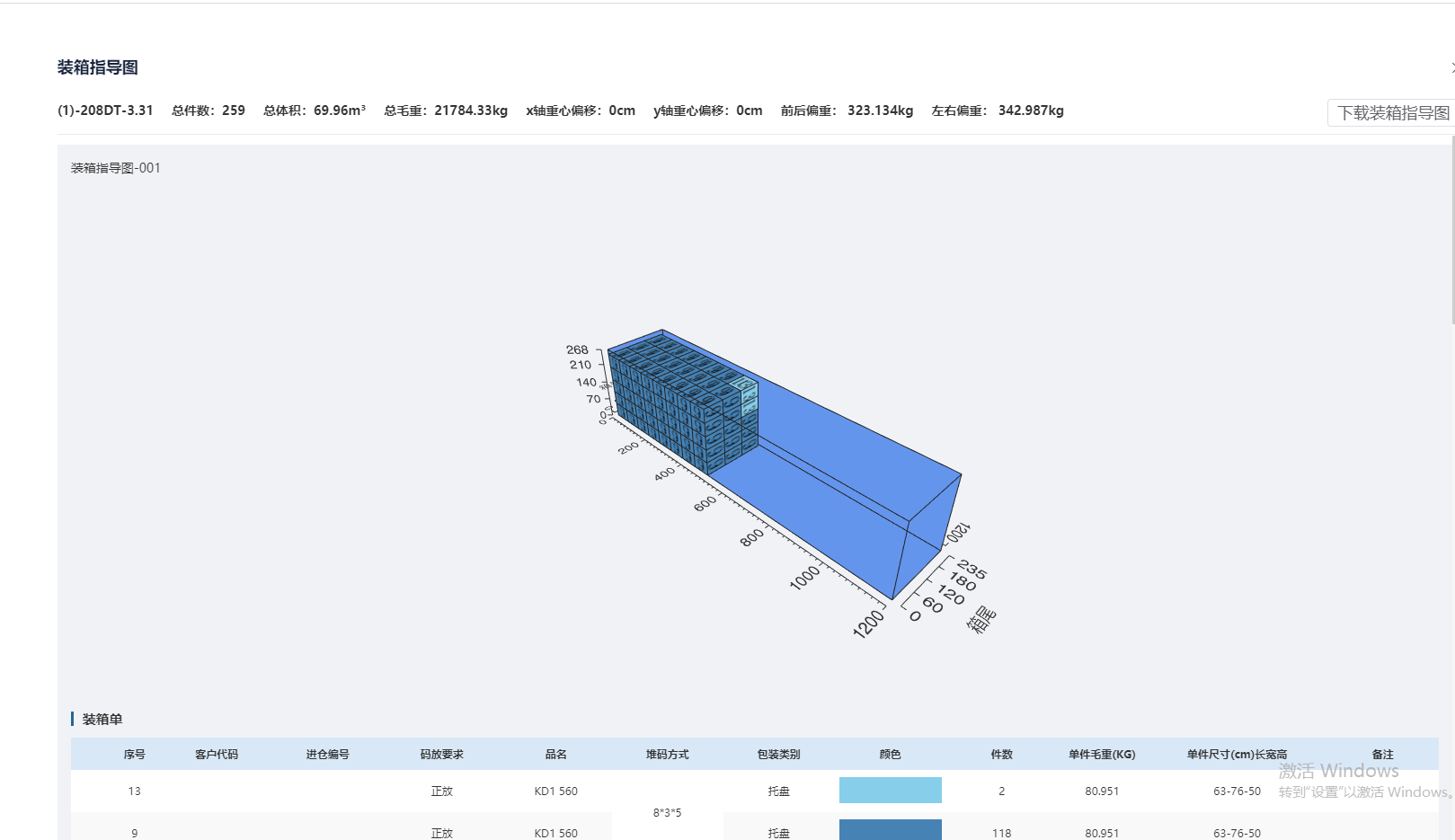Image resolution: width=1455 pixels, height=840 pixels.
Task: Click the 总体积 69.96m³ value
Action: click(x=315, y=111)
